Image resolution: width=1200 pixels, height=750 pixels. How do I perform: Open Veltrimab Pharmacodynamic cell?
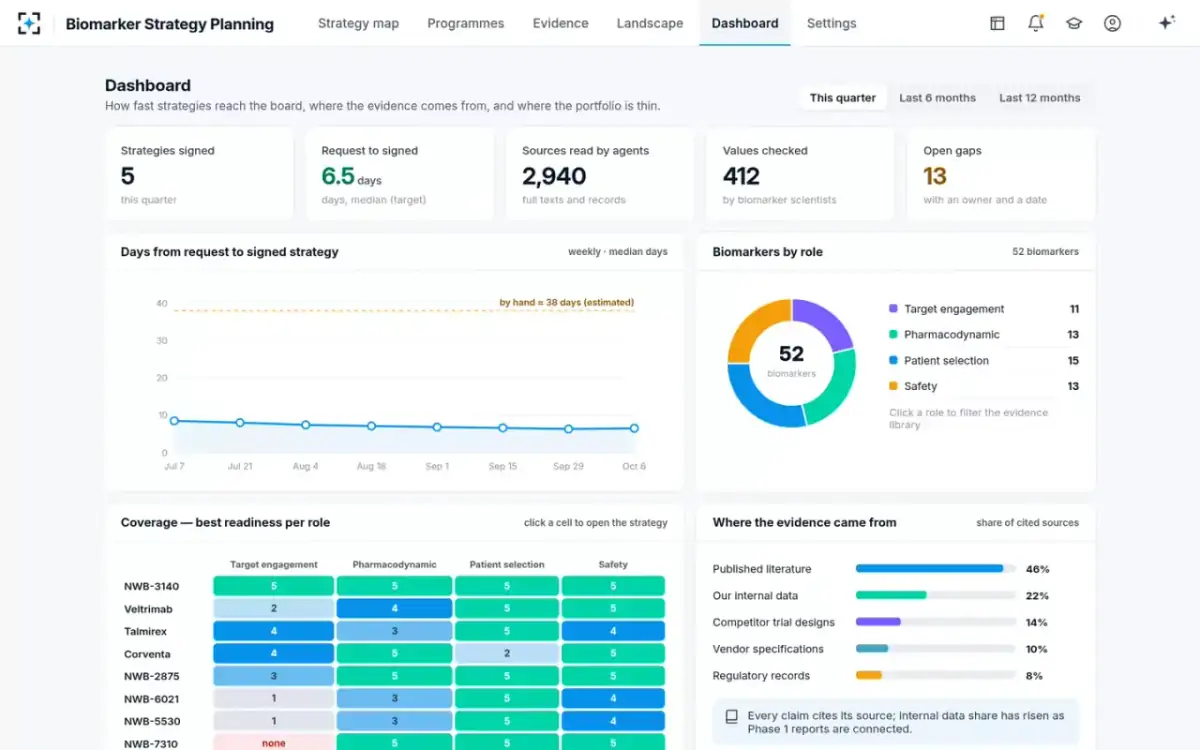394,608
